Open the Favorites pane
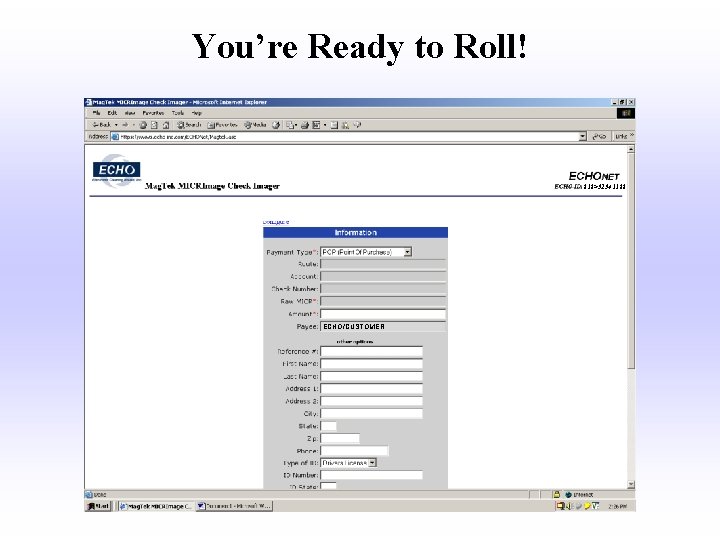Screen dimensions: 720x540 [222, 125]
